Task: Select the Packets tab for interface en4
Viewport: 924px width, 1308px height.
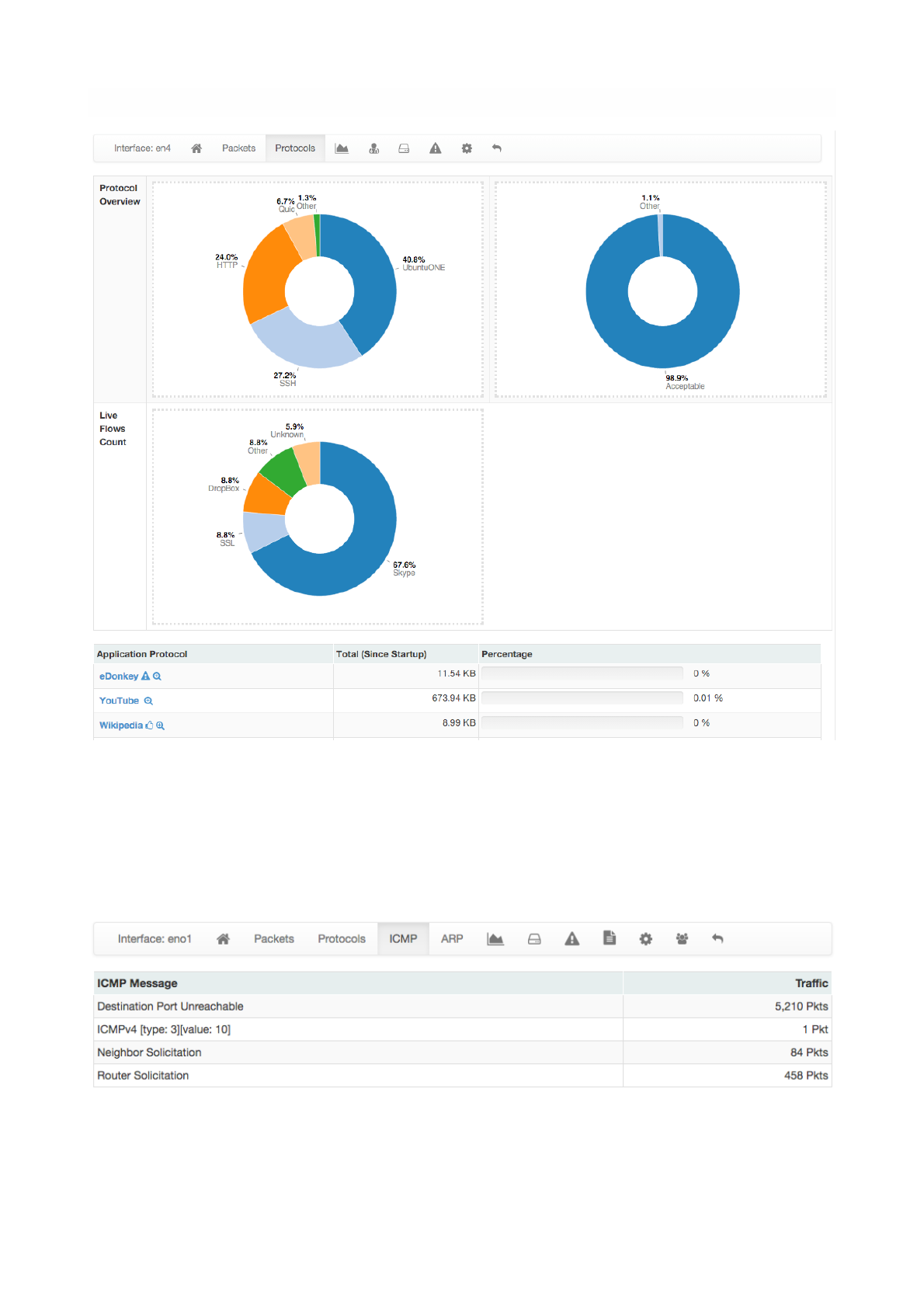Action: click(x=238, y=148)
